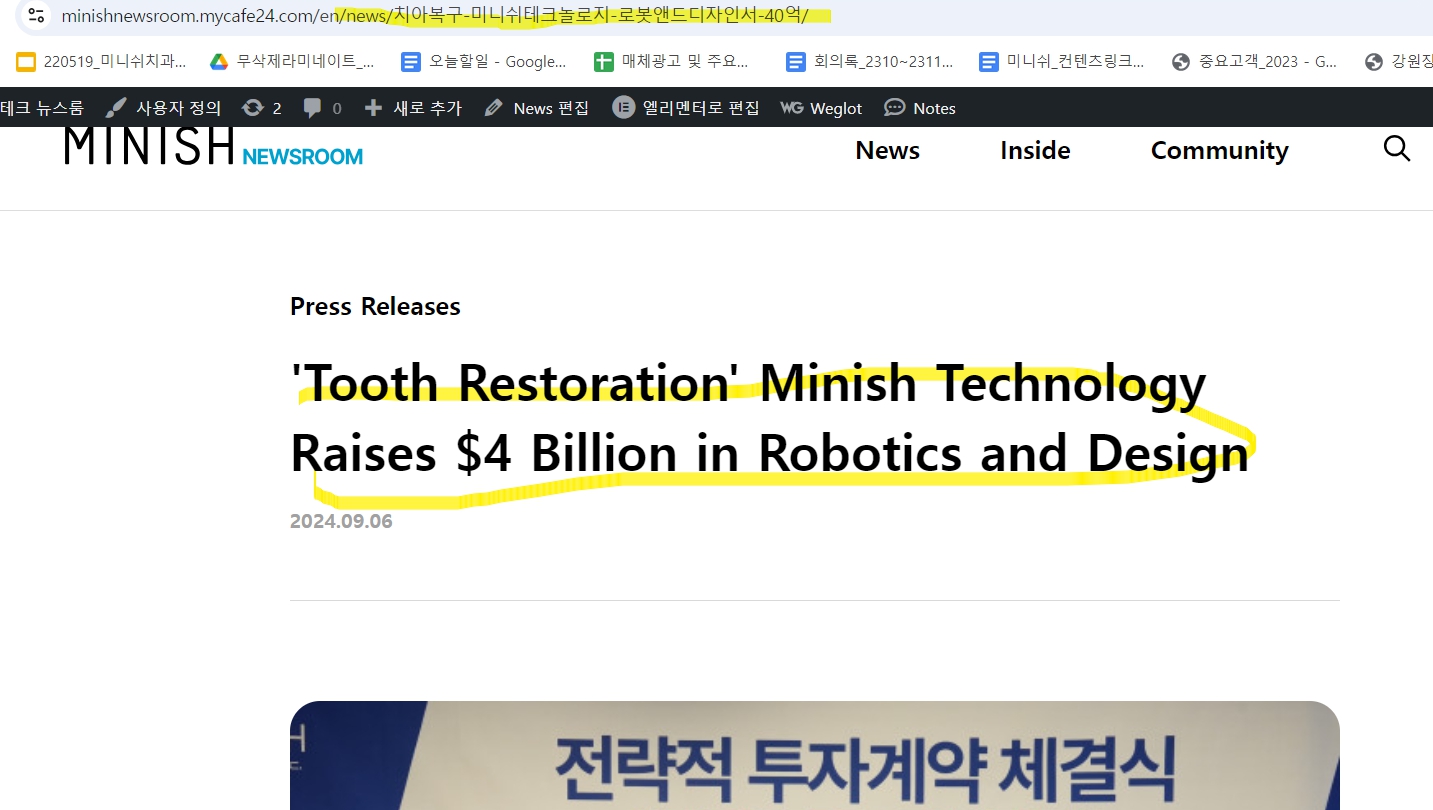The width and height of the screenshot is (1433, 810).
Task: Open the 테크 뉴스룸 site menu
Action: pos(42,108)
